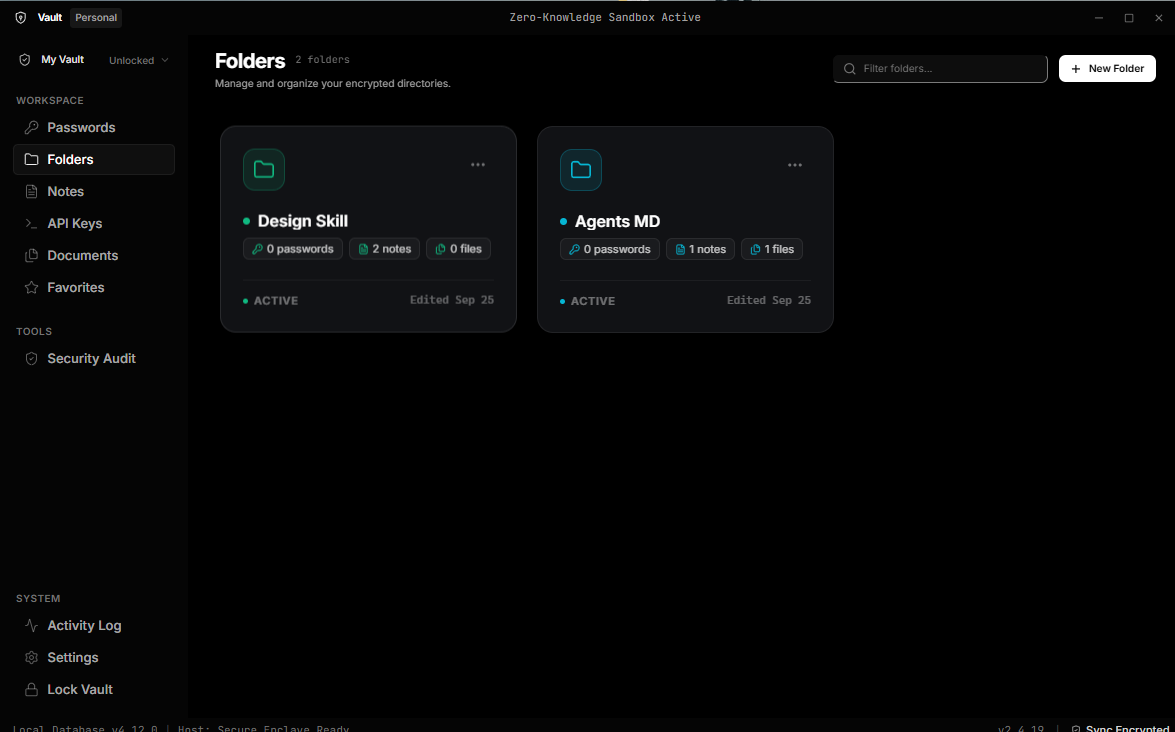Click the '2 notes' chip on Design Skill

[384, 249]
